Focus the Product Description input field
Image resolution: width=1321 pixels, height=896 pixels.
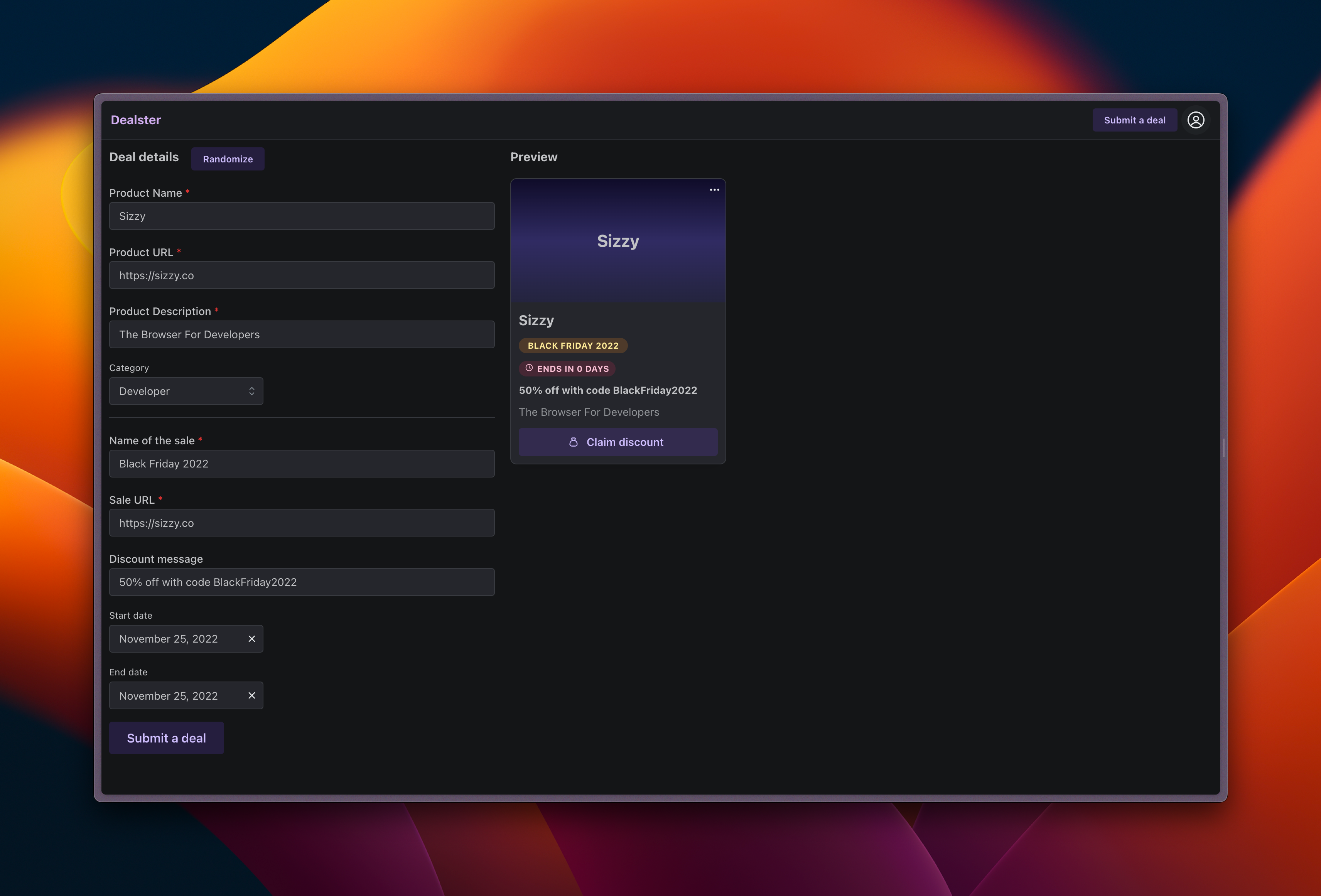tap(302, 334)
